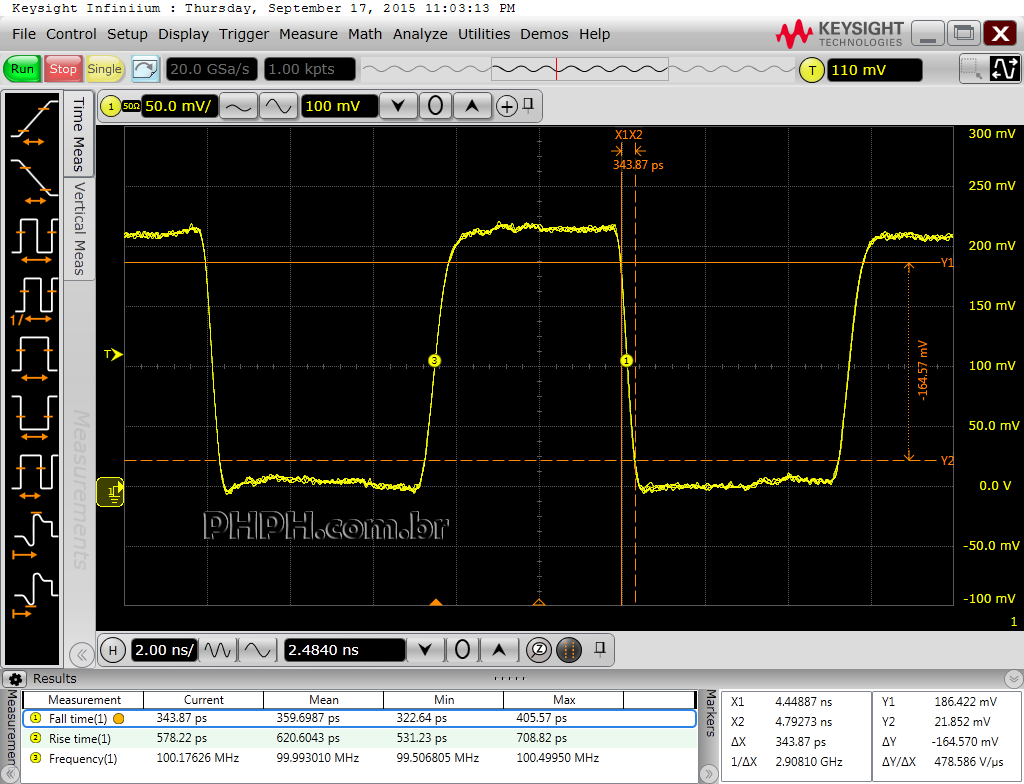Click the auto scale icon in top toolbar
The width and height of the screenshot is (1024, 784).
tap(146, 69)
